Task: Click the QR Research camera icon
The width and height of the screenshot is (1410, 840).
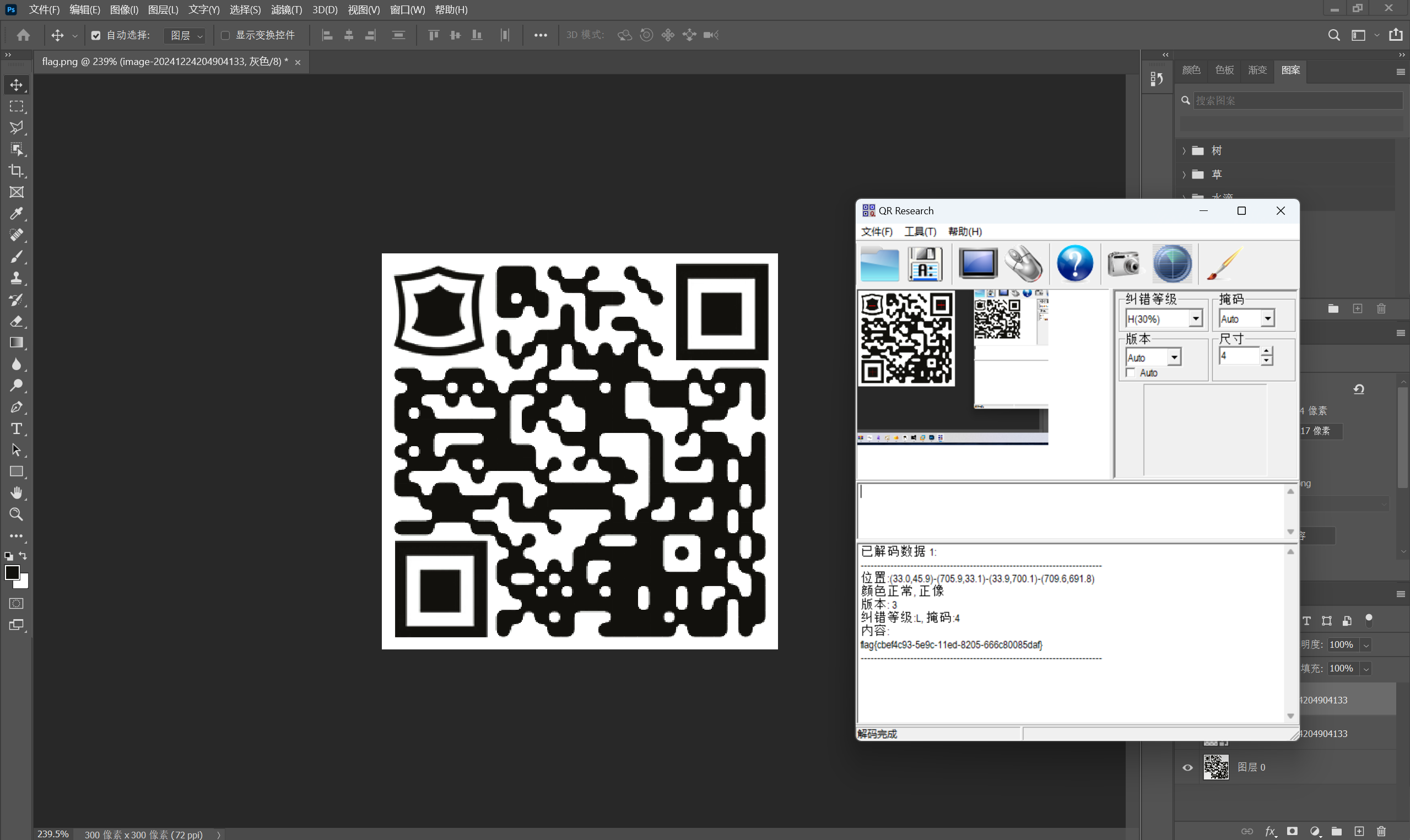Action: 1123,263
